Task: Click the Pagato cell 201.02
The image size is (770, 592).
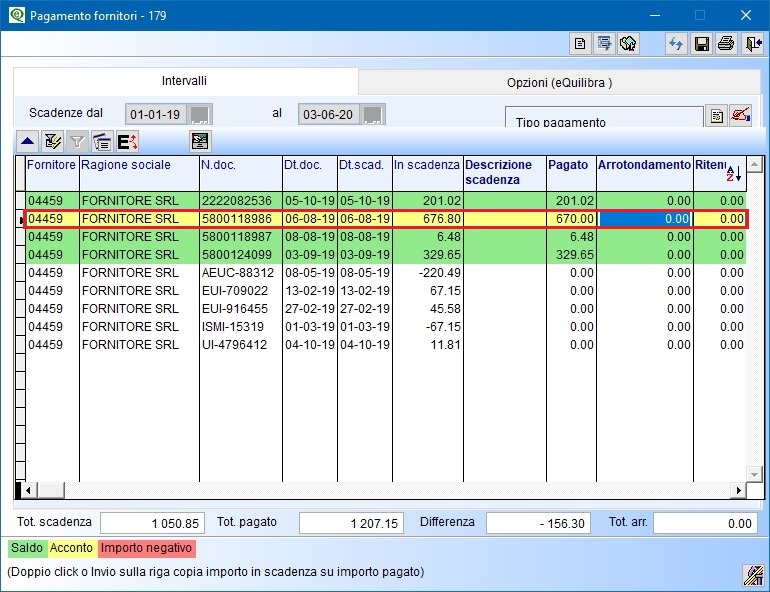Action: (x=572, y=201)
